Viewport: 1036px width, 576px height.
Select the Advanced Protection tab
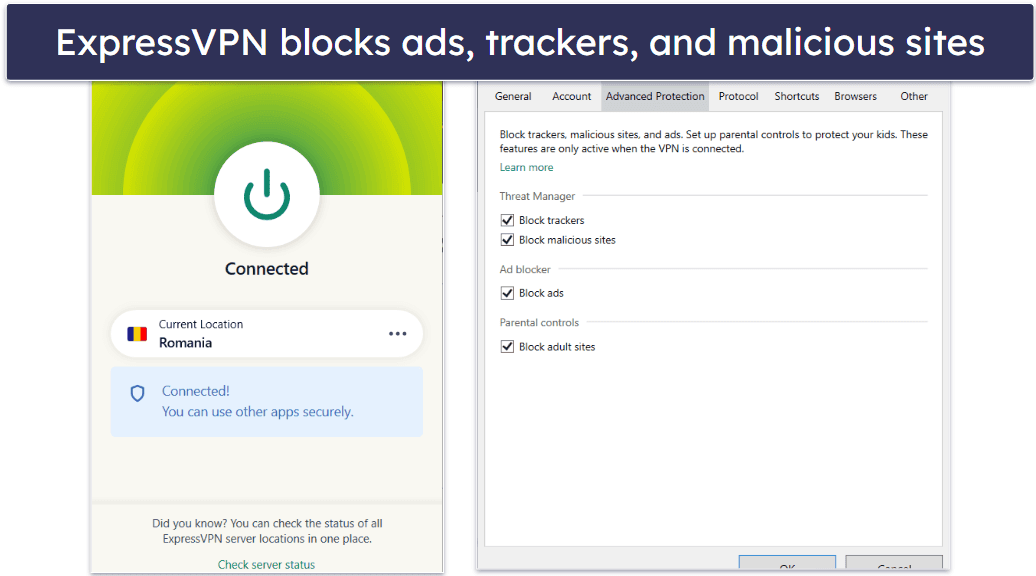[x=655, y=96]
